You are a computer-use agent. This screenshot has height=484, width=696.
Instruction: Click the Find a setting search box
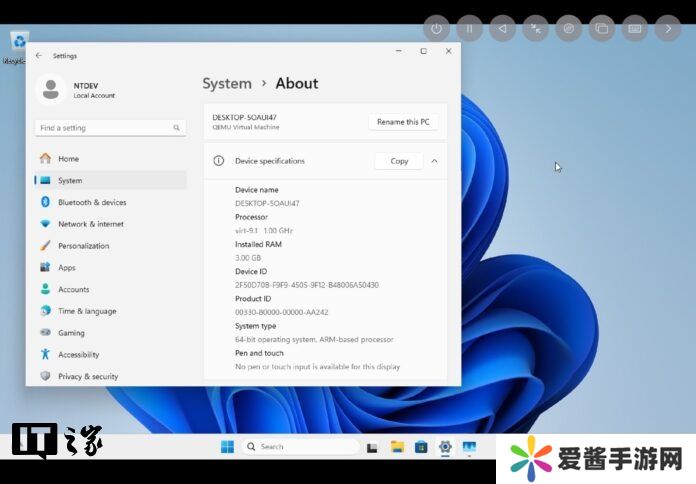point(105,128)
